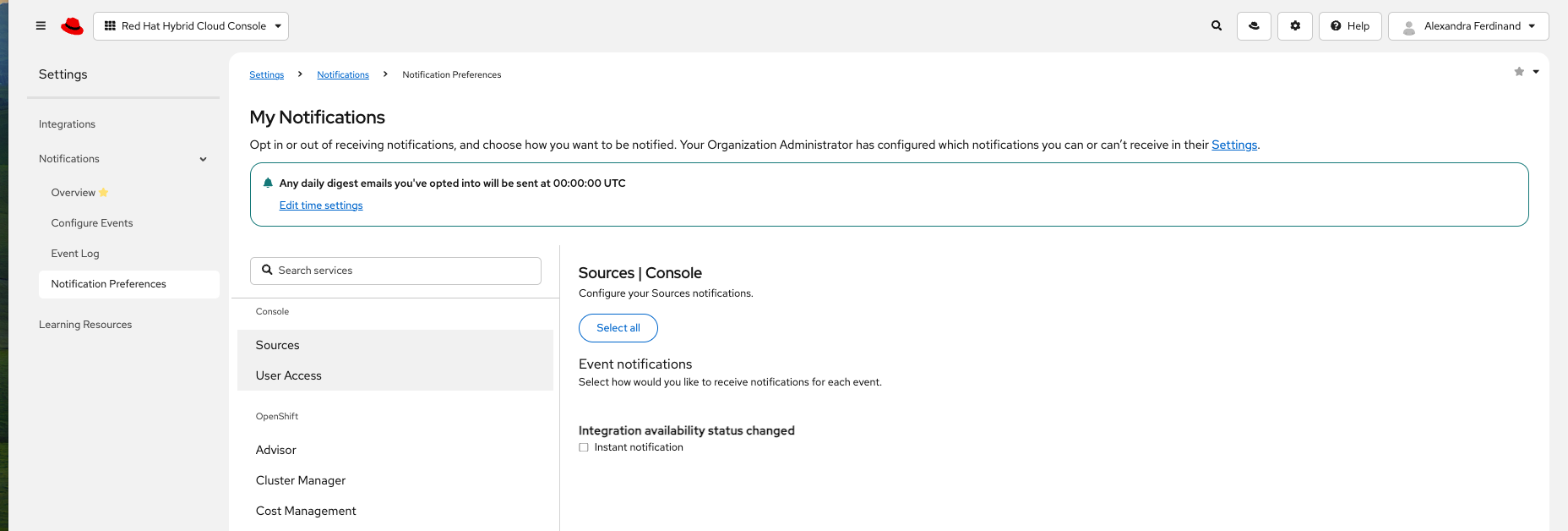Click the red hat icon button in header
1568x531 pixels.
click(x=1254, y=26)
